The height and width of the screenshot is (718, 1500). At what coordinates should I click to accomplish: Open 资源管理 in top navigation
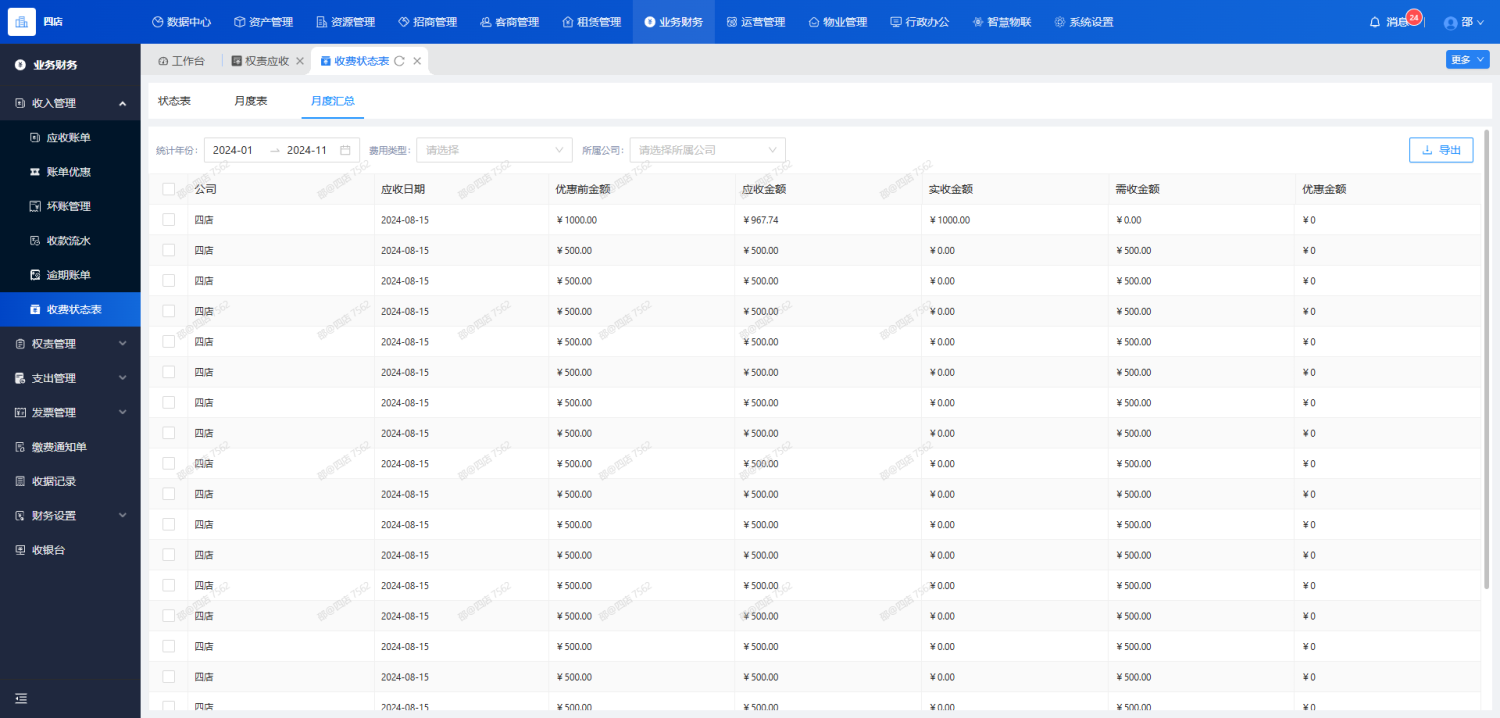[345, 22]
